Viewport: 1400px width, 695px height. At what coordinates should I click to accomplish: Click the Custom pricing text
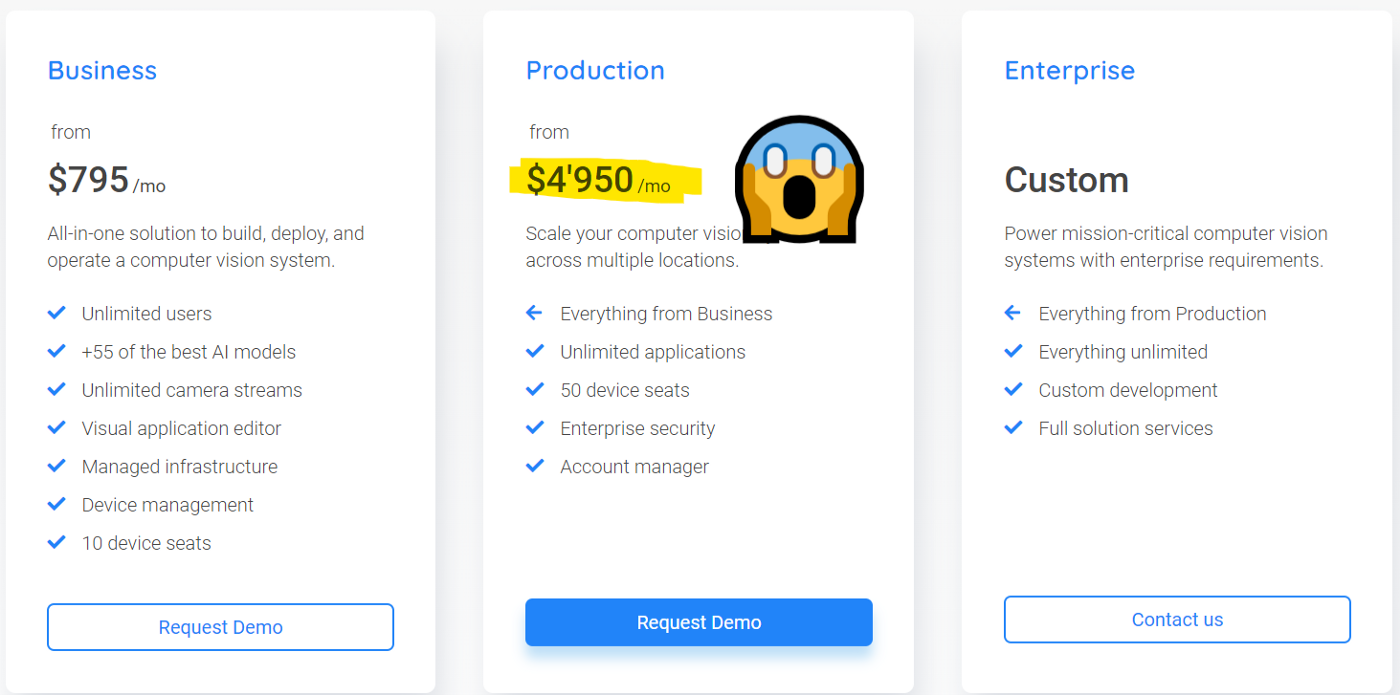[1066, 180]
